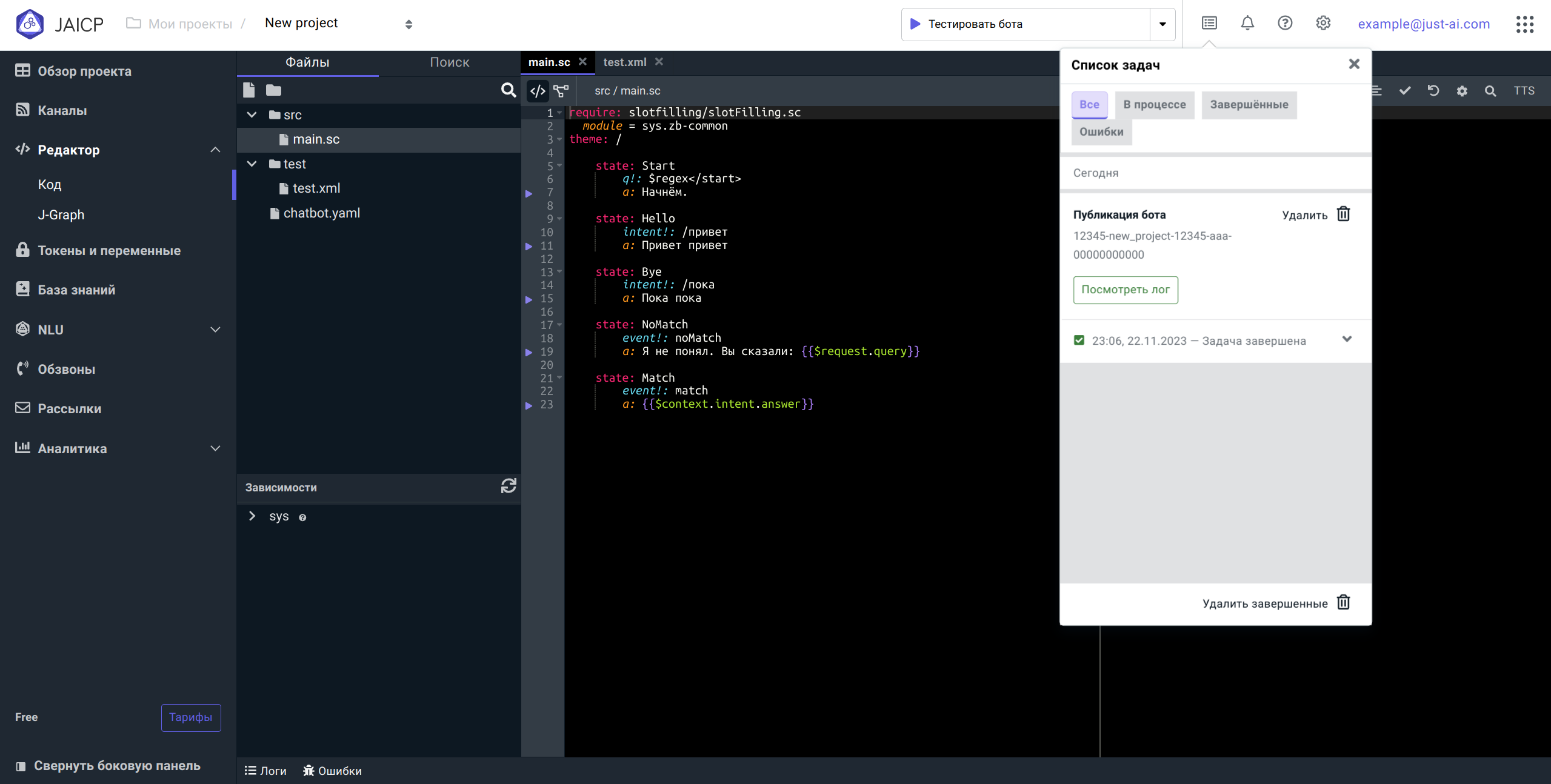Screen dimensions: 1551x784
Task: Switch to the test.xml tab
Action: 624,62
